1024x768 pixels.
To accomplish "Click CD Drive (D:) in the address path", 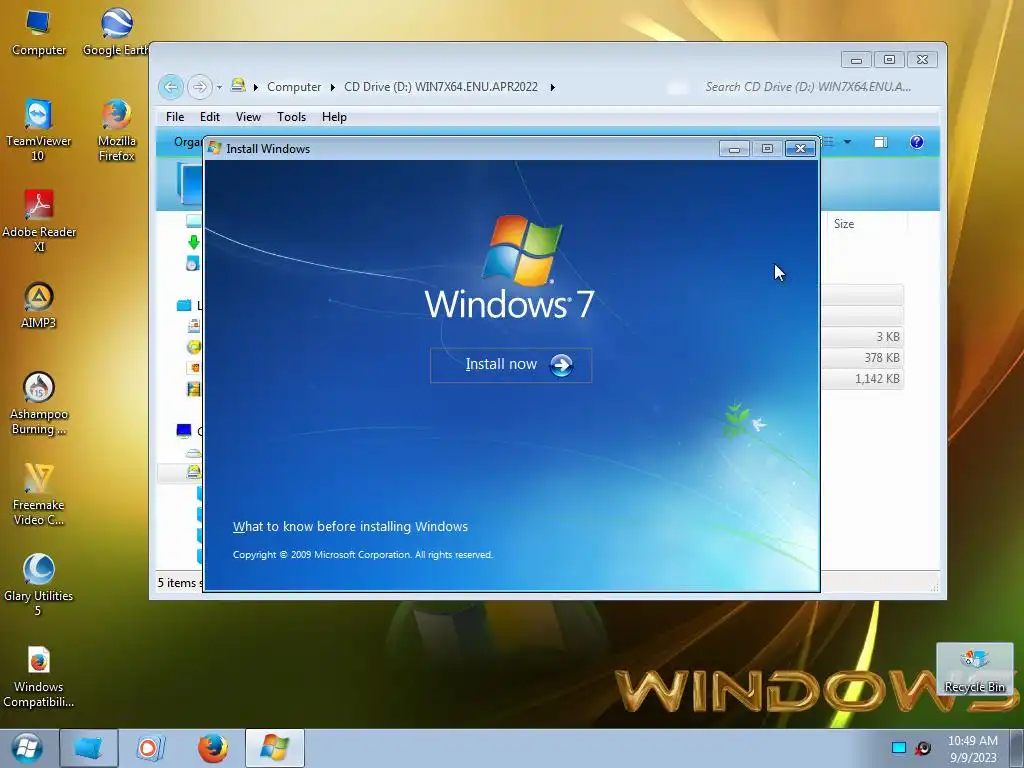I will point(441,87).
